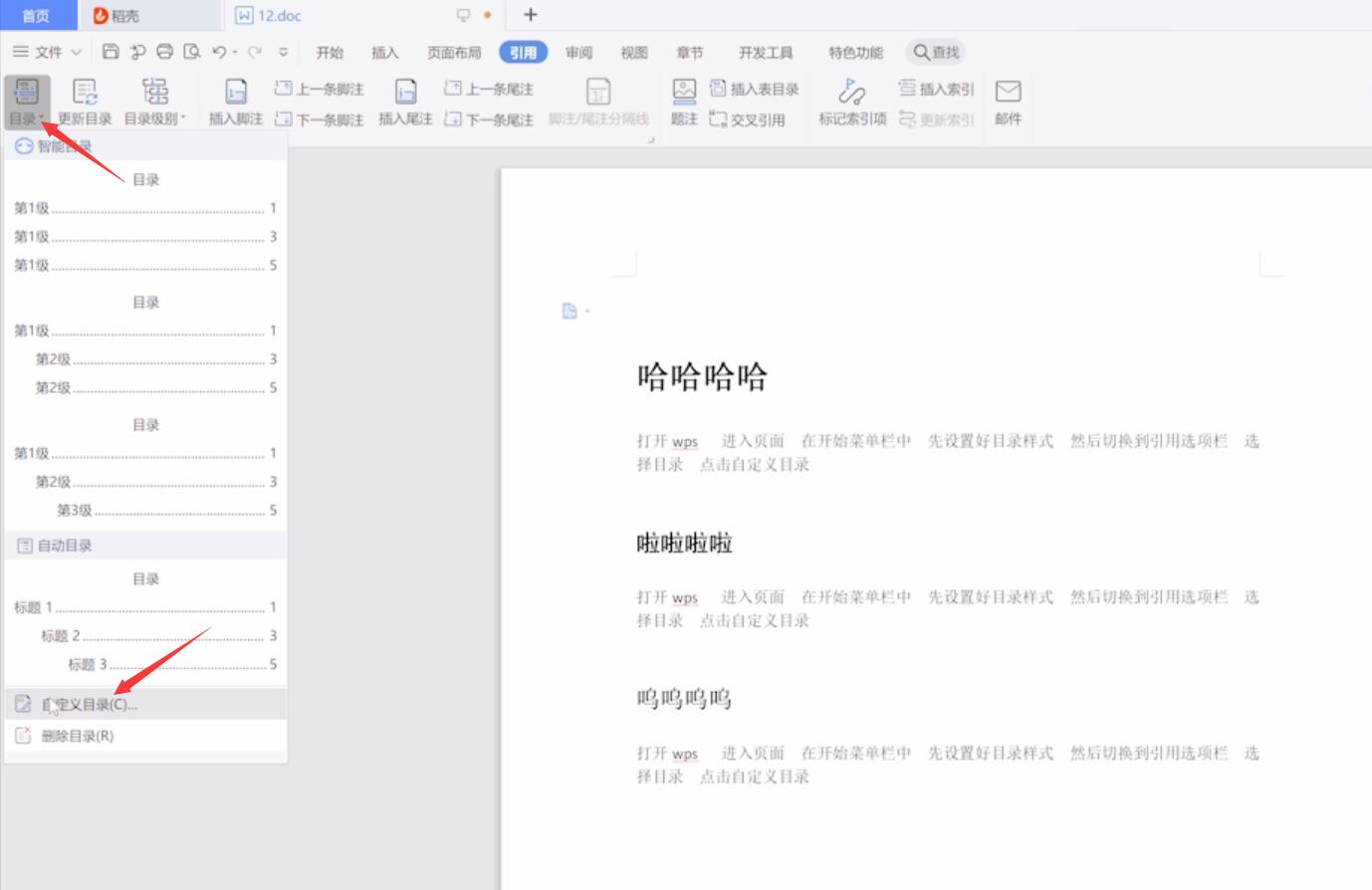Switch to the 视图 ribbon tab
Screen dimensions: 1372x890
click(634, 53)
